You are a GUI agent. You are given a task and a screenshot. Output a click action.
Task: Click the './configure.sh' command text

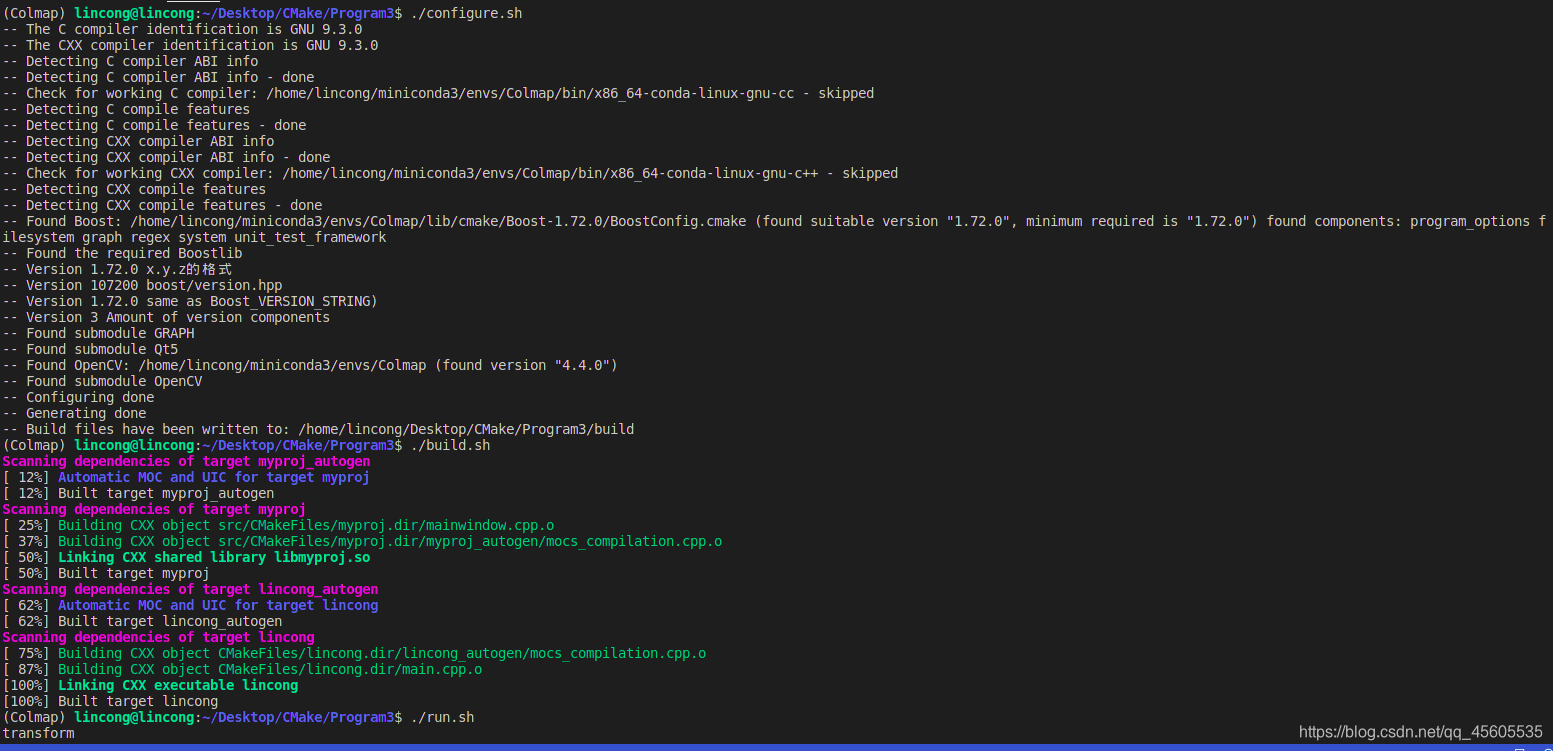pos(466,13)
